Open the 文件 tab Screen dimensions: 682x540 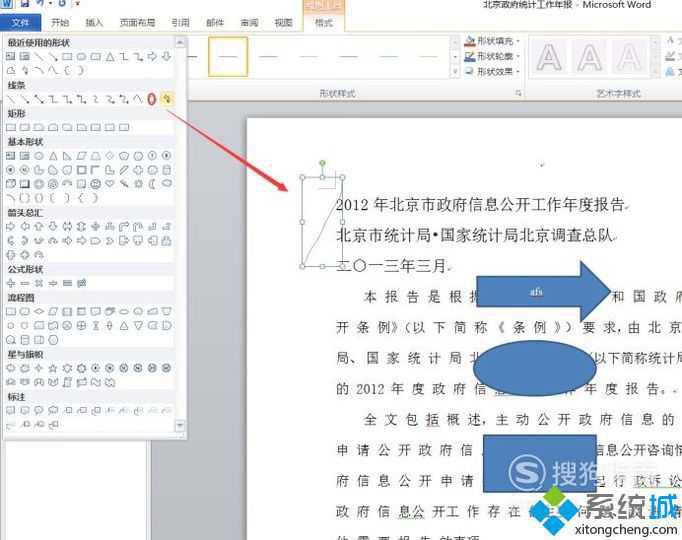coord(20,23)
